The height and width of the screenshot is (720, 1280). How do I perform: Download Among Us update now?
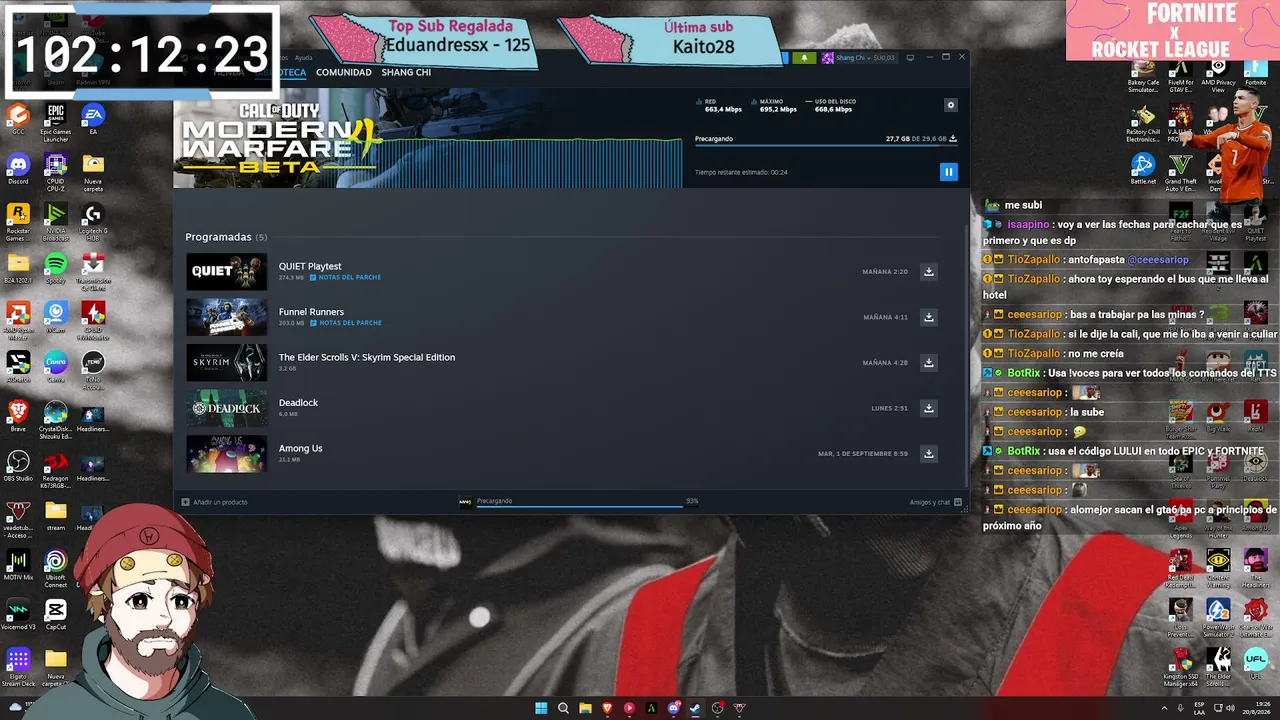tap(929, 454)
